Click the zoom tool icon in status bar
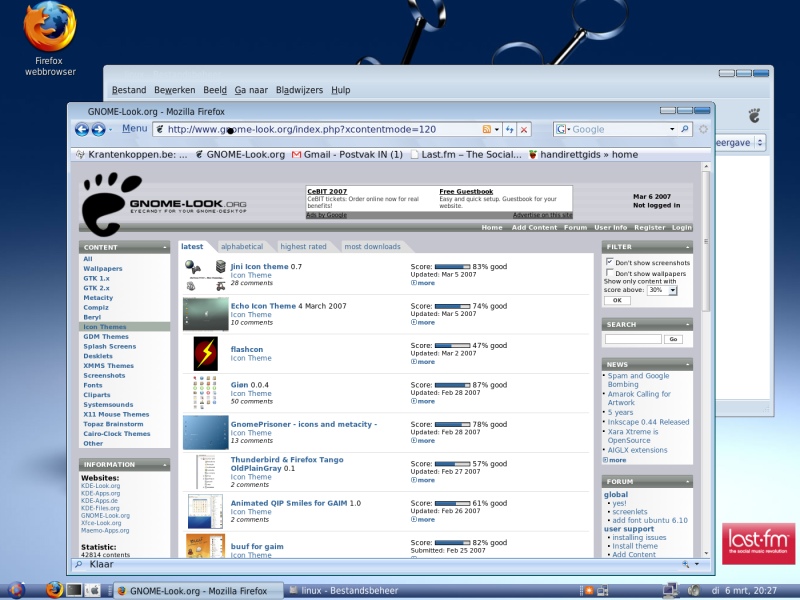This screenshot has width=800, height=600. (x=686, y=564)
